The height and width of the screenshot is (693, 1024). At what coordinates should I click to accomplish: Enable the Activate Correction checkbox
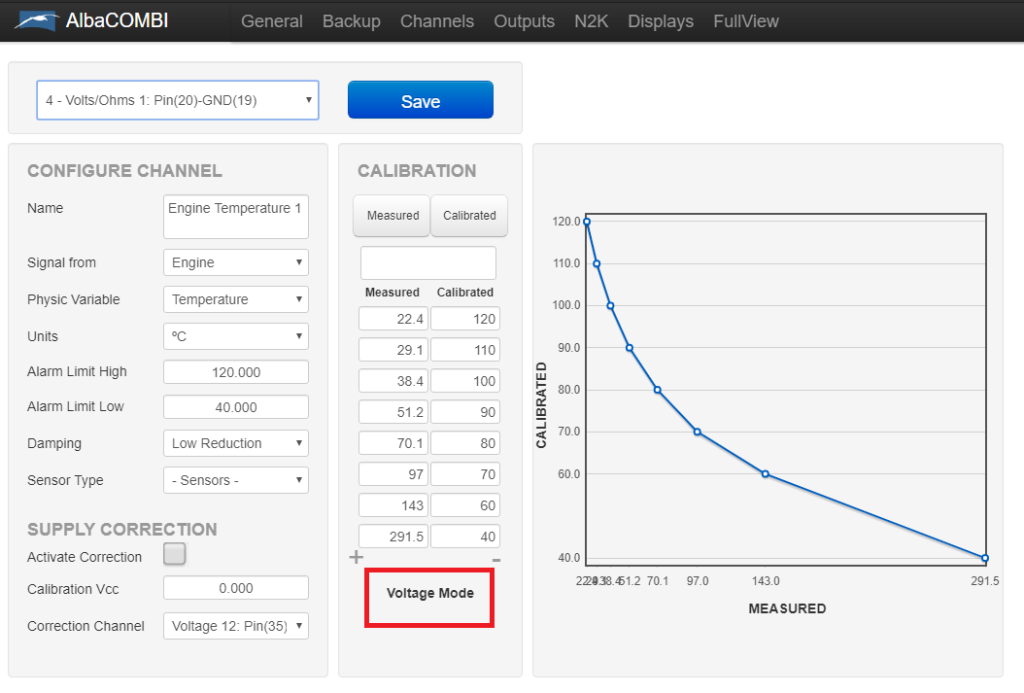tap(175, 555)
